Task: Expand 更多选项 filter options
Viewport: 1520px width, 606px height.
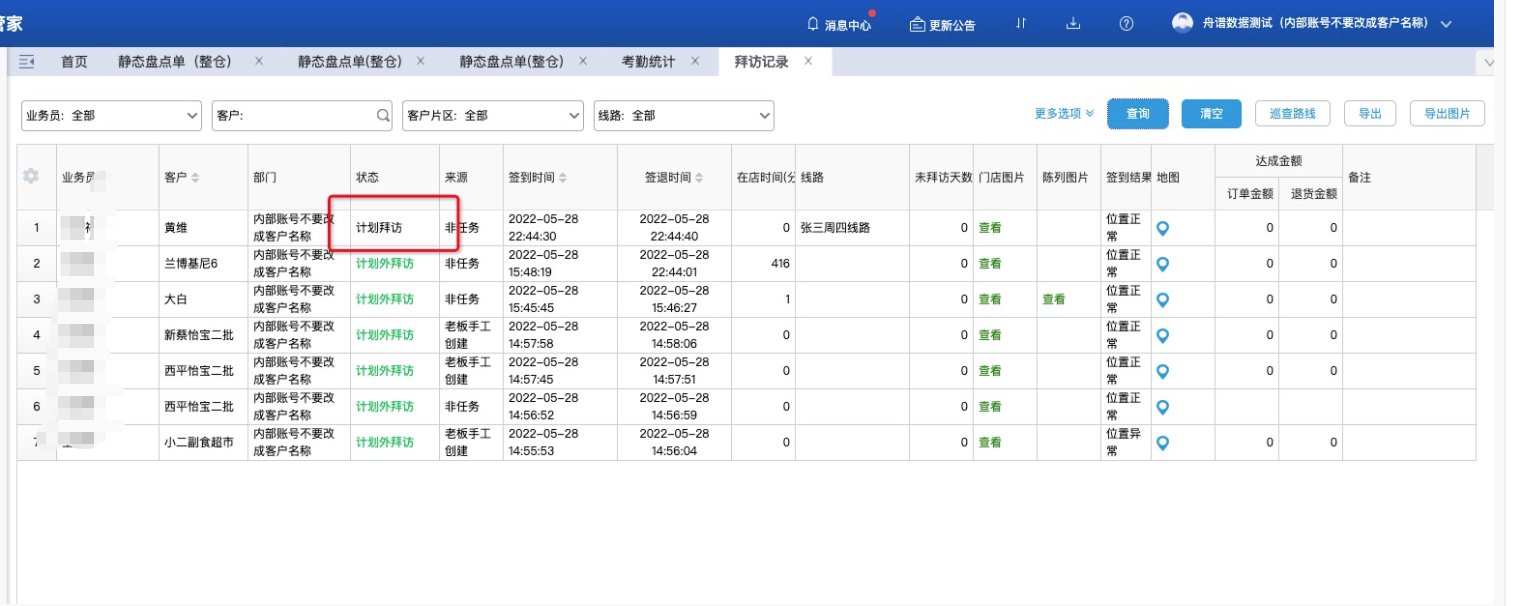Action: (x=1064, y=114)
